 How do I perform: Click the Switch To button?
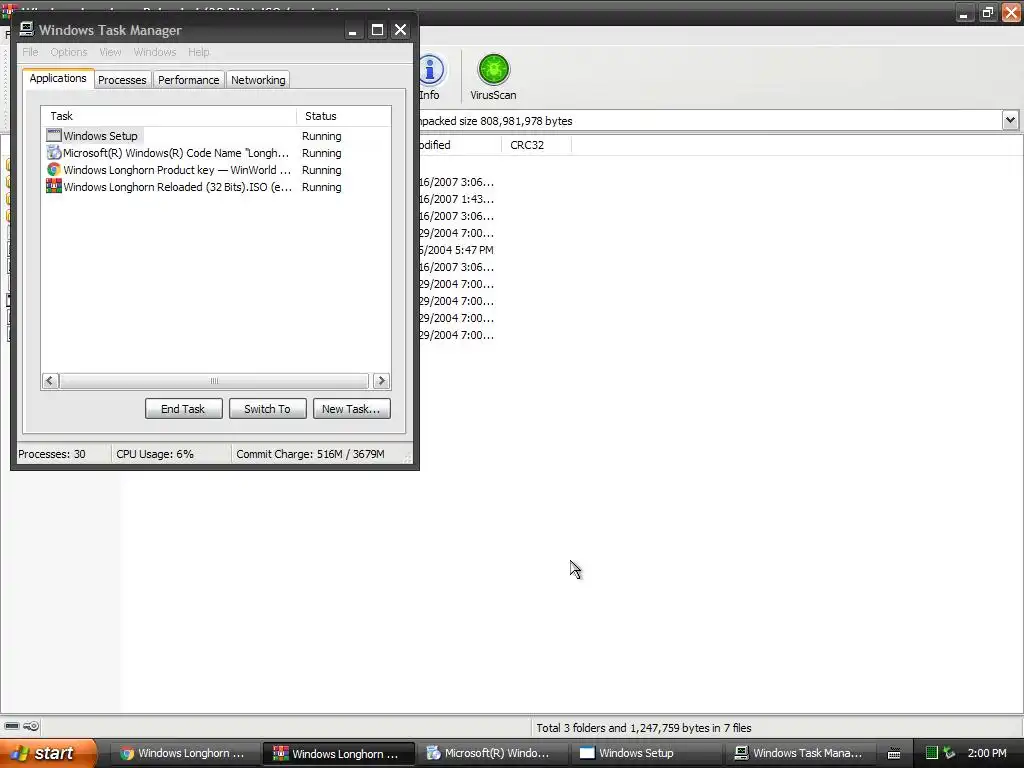click(x=267, y=409)
